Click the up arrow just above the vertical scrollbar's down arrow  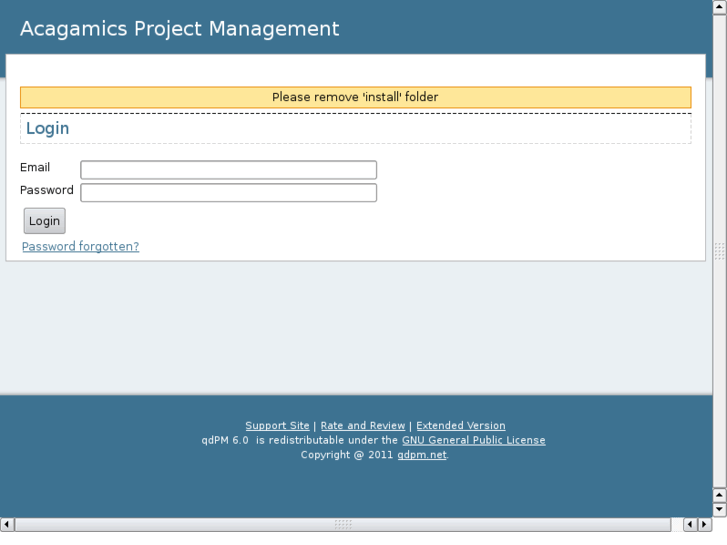click(x=719, y=495)
